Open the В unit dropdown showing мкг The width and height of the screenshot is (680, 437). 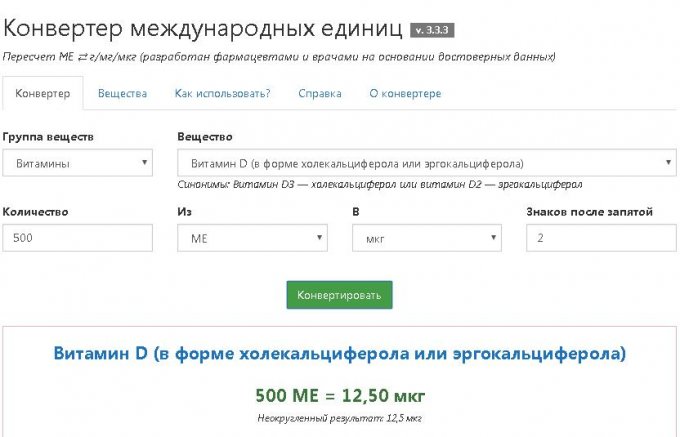426,238
